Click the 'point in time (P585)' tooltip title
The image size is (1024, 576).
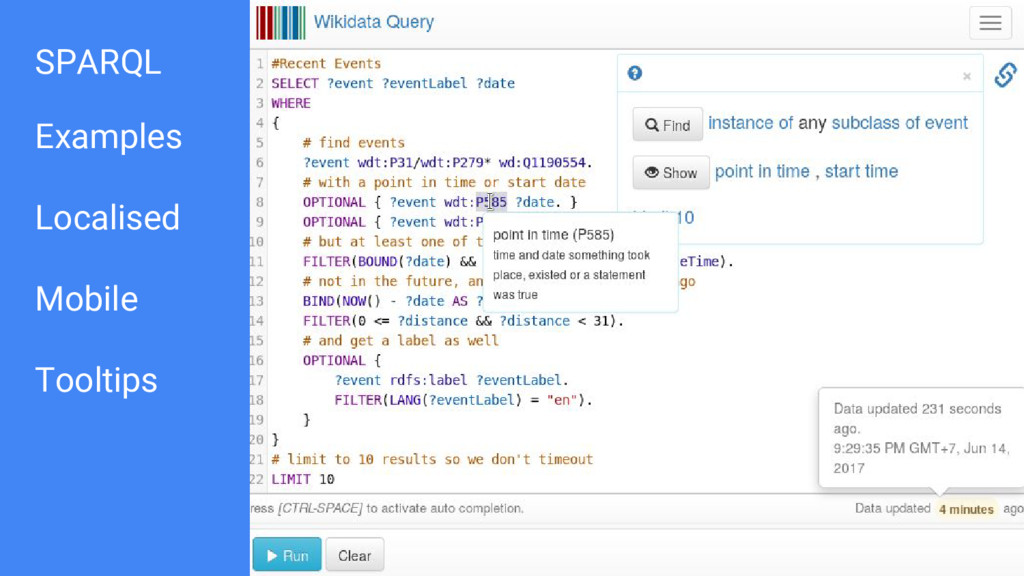pos(553,234)
